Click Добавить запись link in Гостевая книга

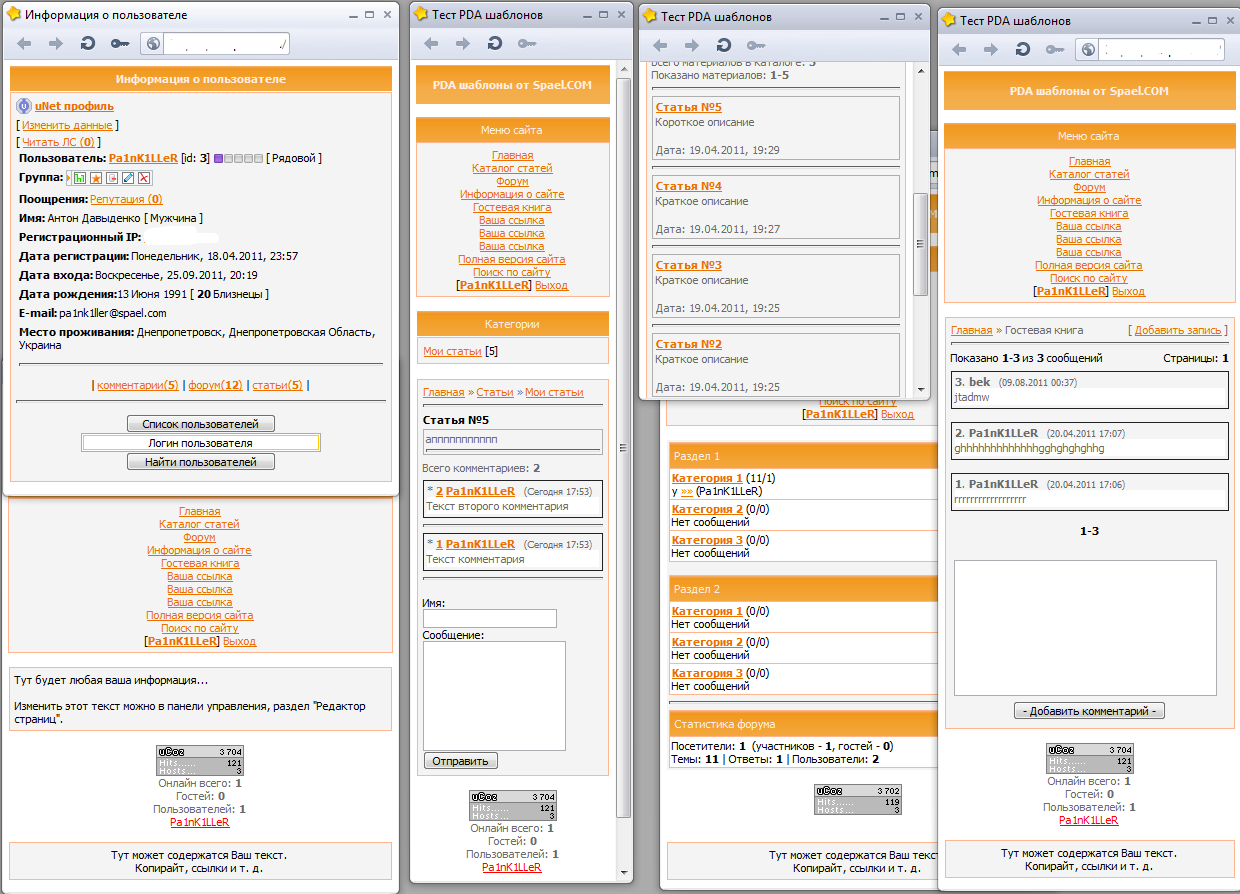1179,330
